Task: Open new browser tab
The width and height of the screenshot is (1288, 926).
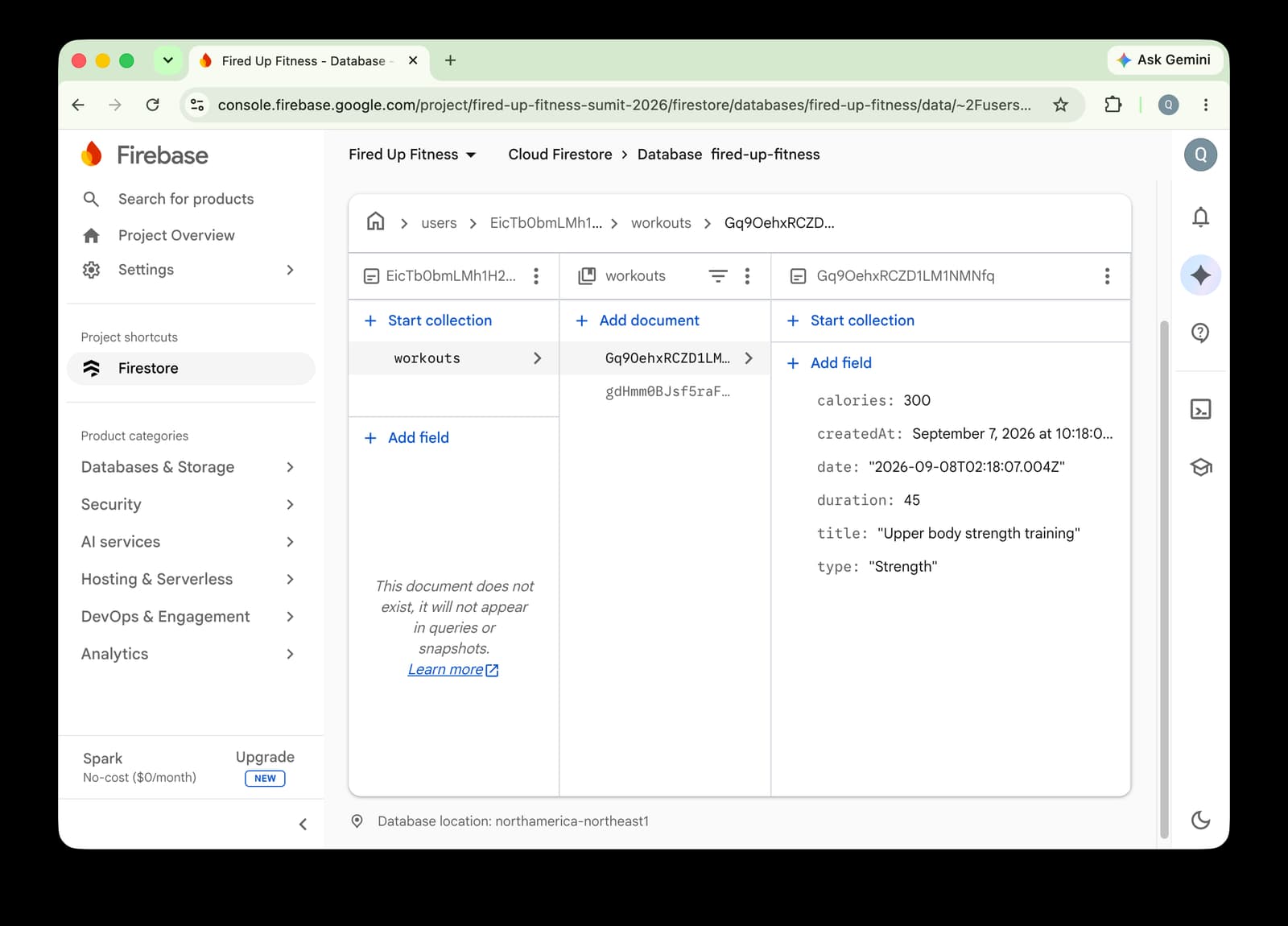Action: pyautogui.click(x=450, y=60)
